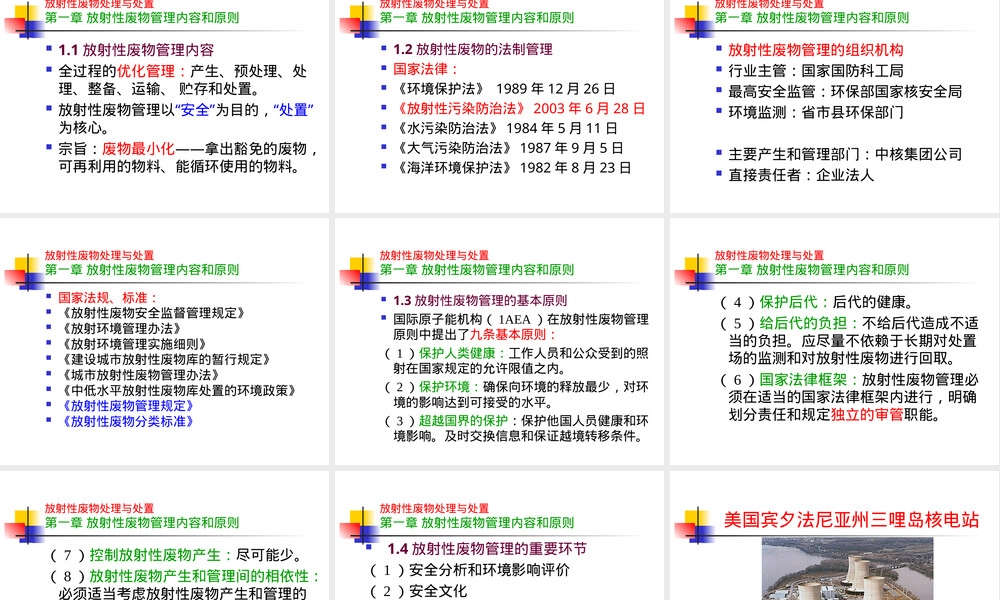
Task: Click item (2) 保护环境
Action: pyautogui.click(x=517, y=394)
